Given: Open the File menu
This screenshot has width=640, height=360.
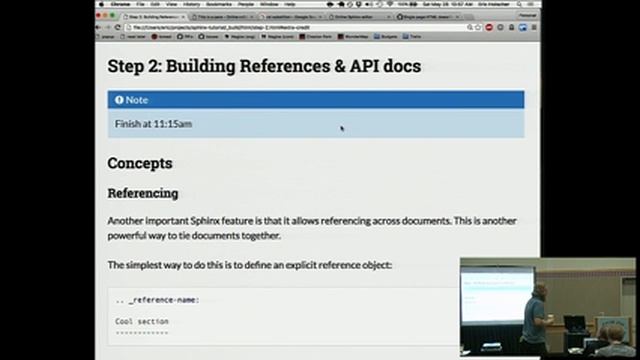Looking at the screenshot, I should (140, 4).
